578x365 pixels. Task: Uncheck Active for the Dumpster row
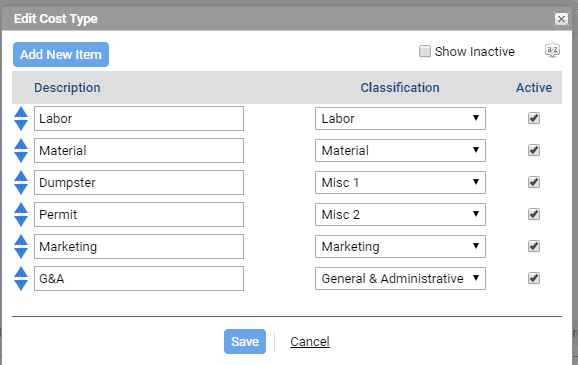(x=534, y=182)
